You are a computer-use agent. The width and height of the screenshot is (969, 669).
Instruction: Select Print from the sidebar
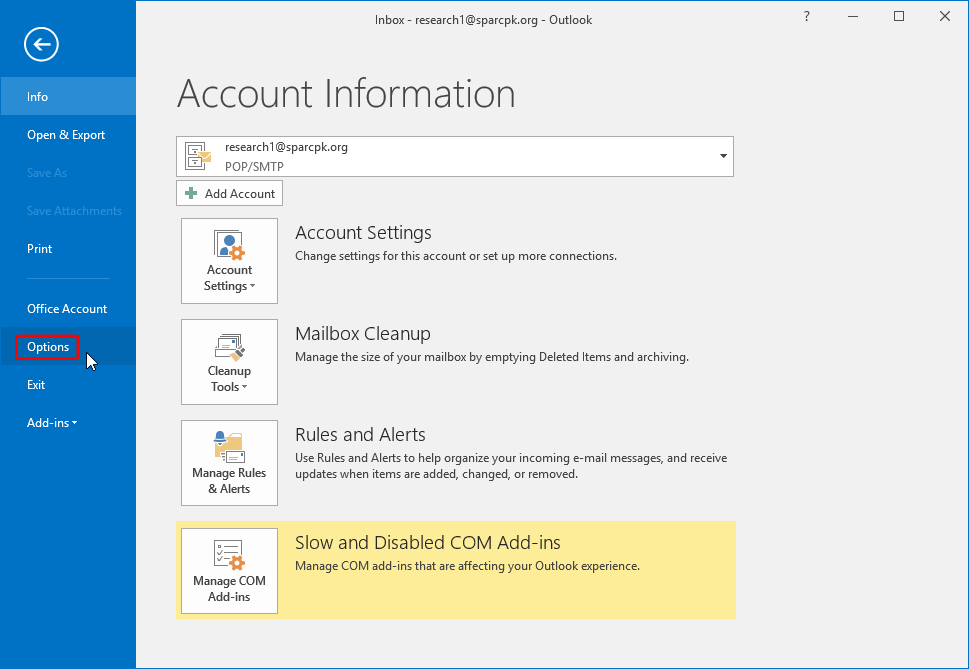(40, 249)
